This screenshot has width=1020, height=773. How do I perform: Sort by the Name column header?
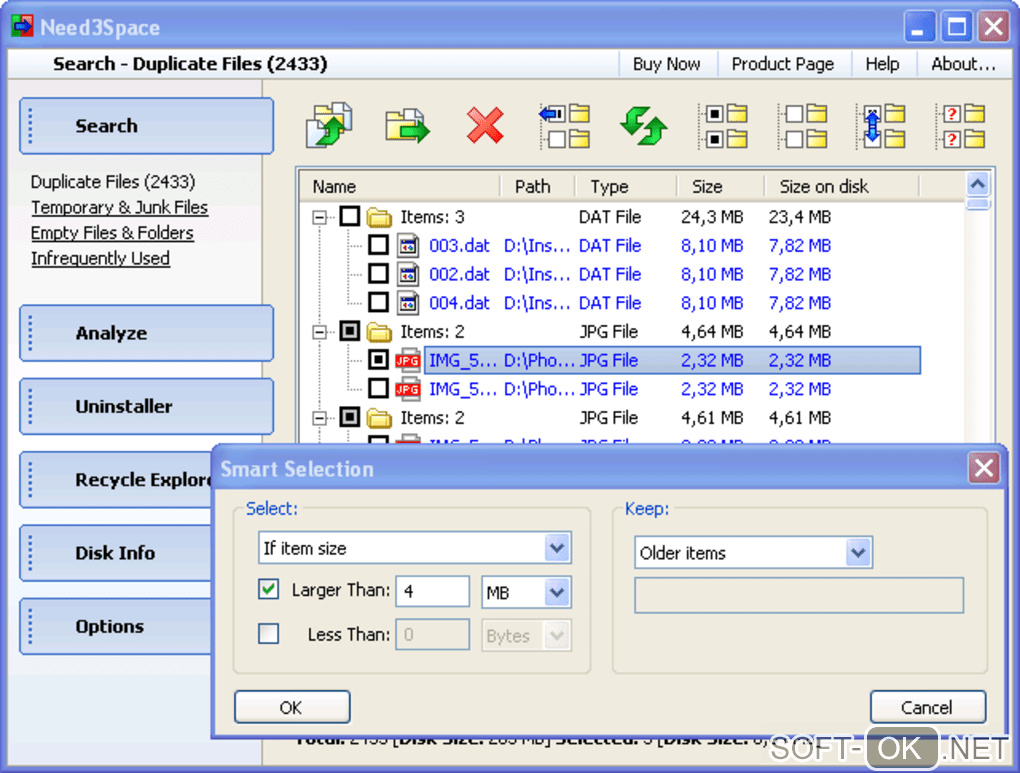[x=399, y=187]
